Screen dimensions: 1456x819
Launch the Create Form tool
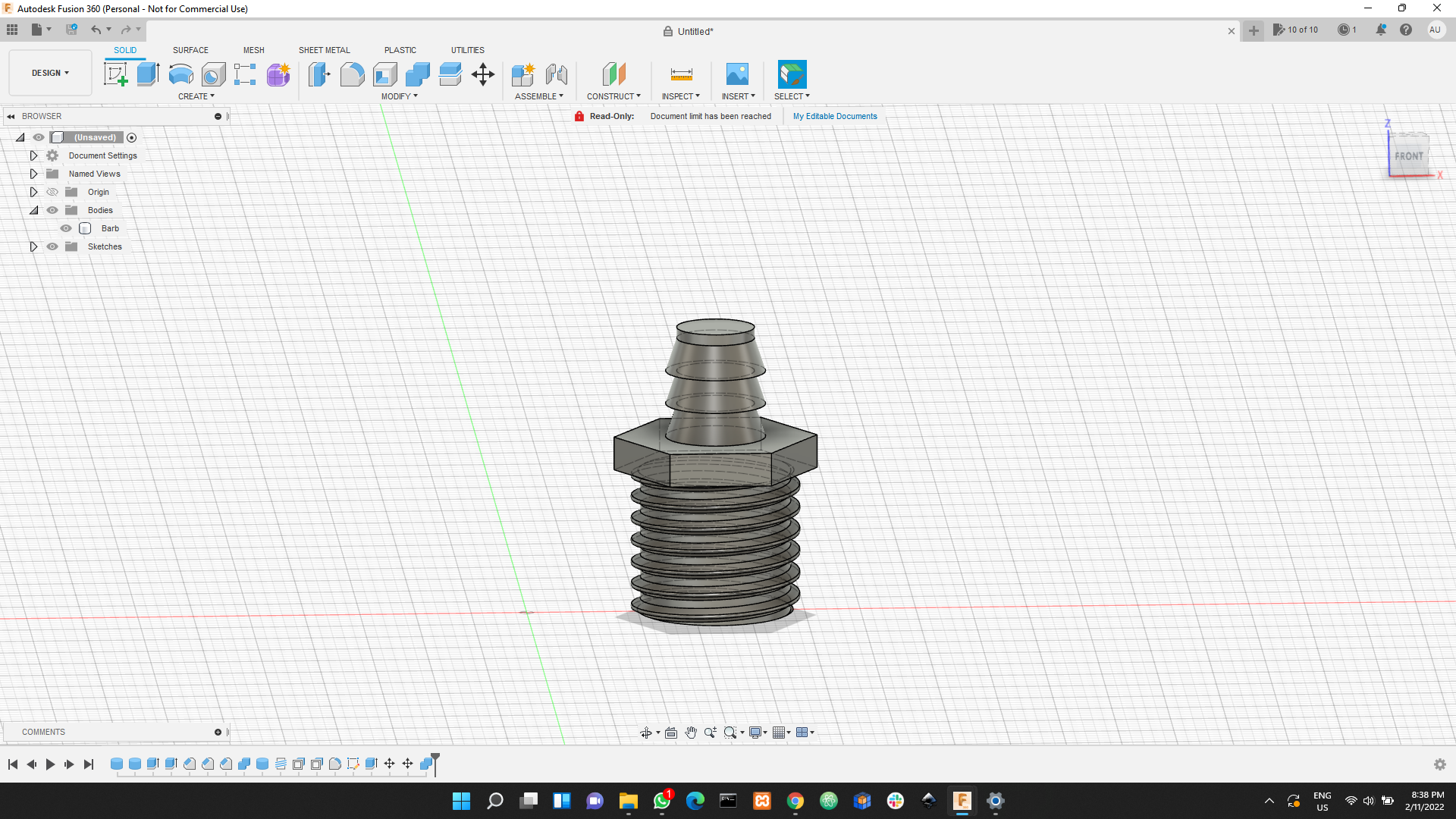(278, 74)
